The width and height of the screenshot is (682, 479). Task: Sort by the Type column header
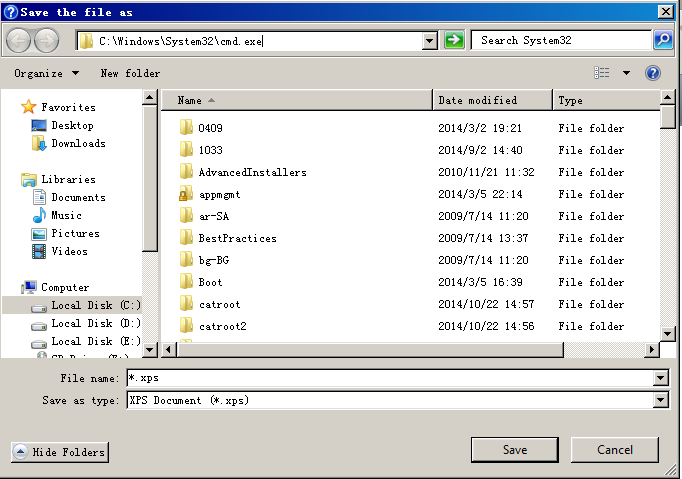point(607,100)
